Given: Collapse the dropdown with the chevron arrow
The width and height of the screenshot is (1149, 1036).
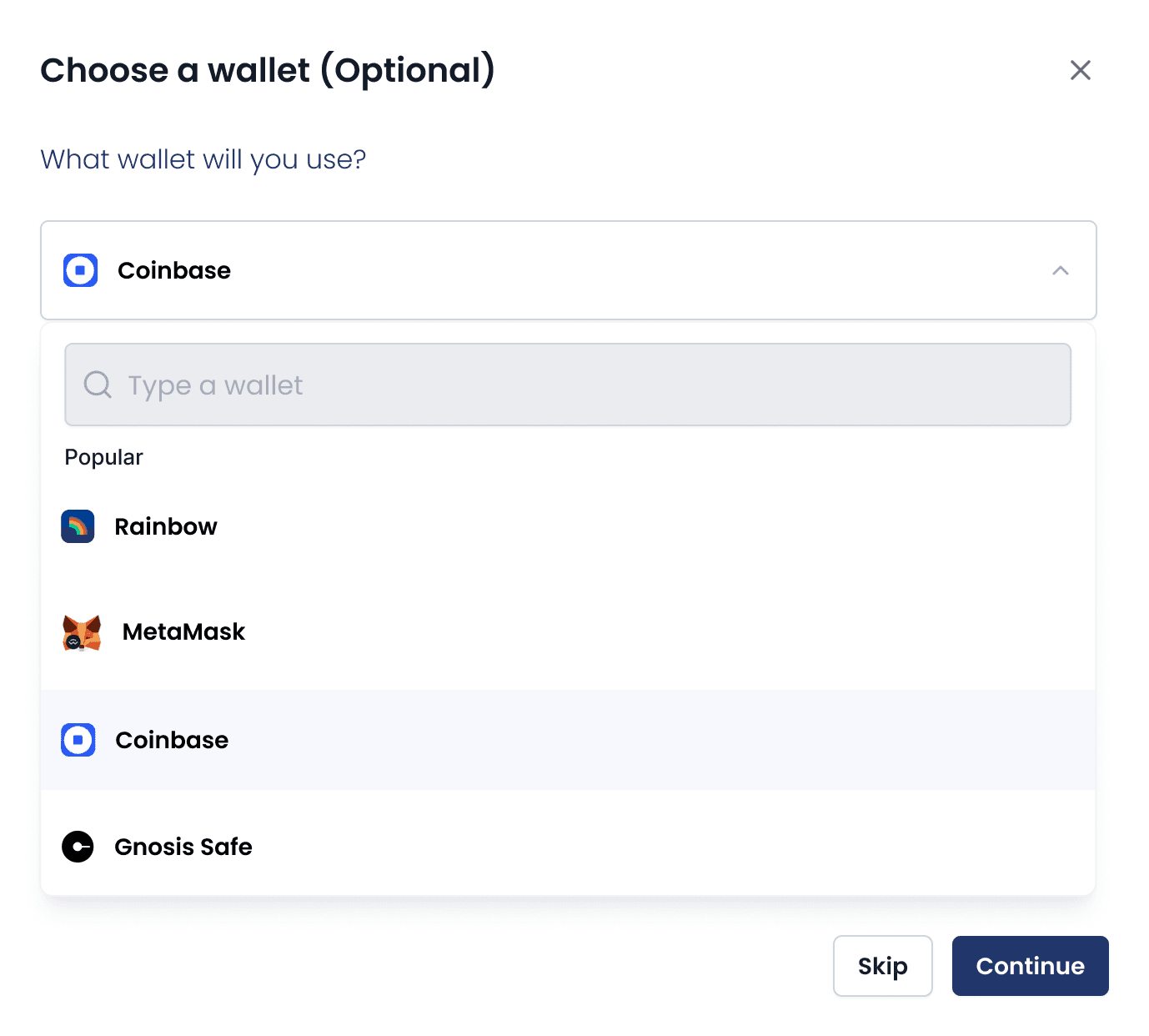Looking at the screenshot, I should (1060, 270).
